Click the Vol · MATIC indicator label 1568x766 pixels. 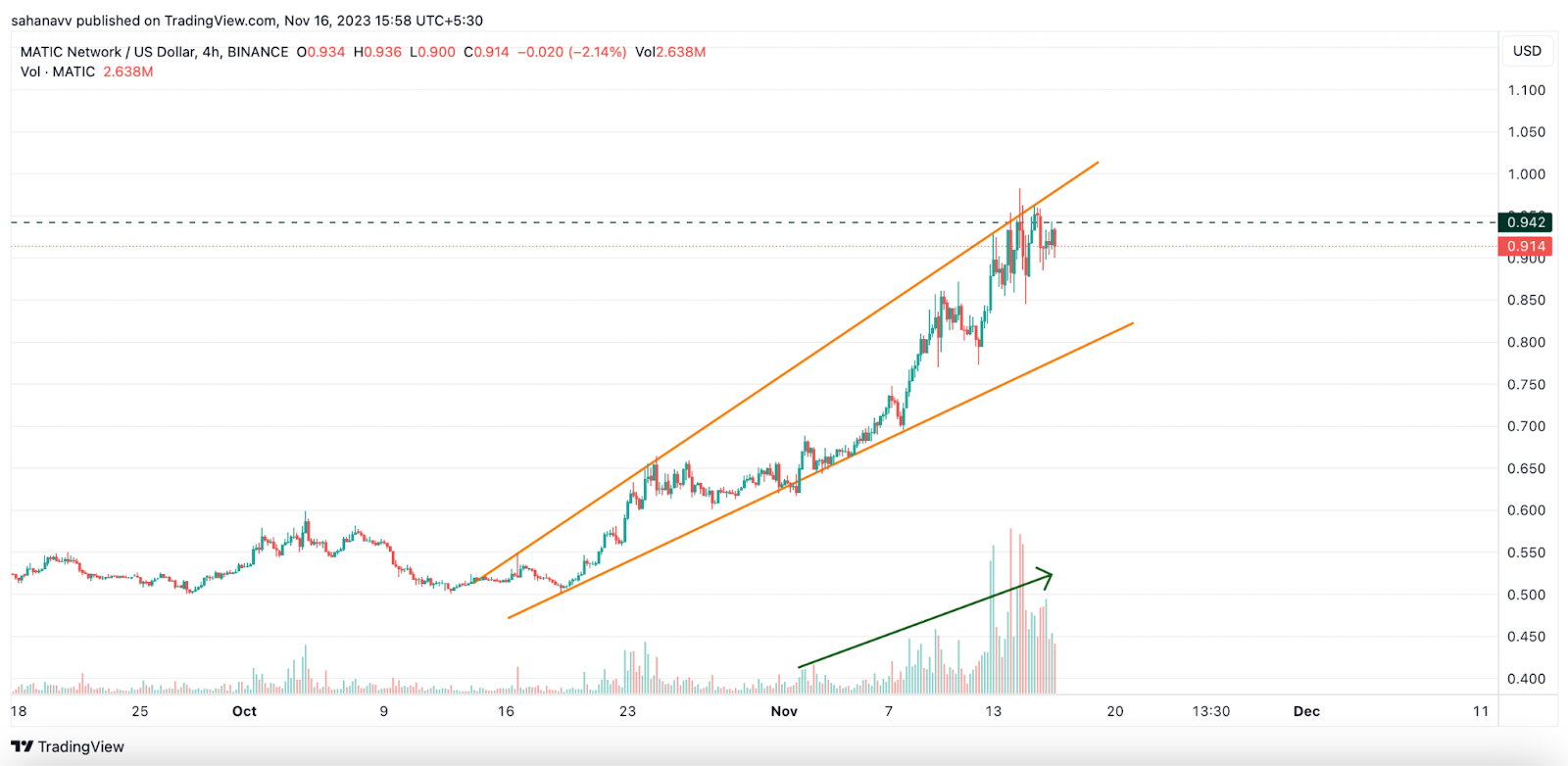[x=58, y=72]
